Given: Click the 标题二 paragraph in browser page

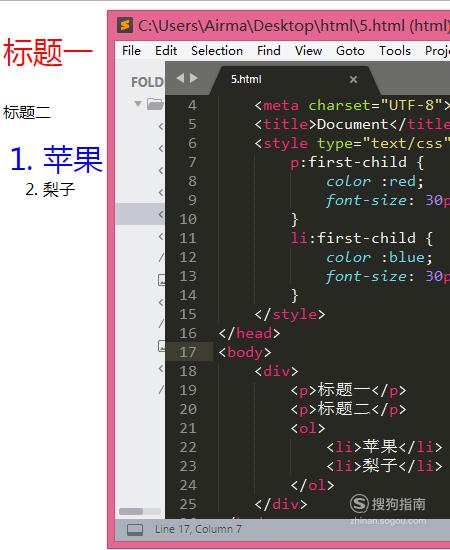Looking at the screenshot, I should (27, 113).
